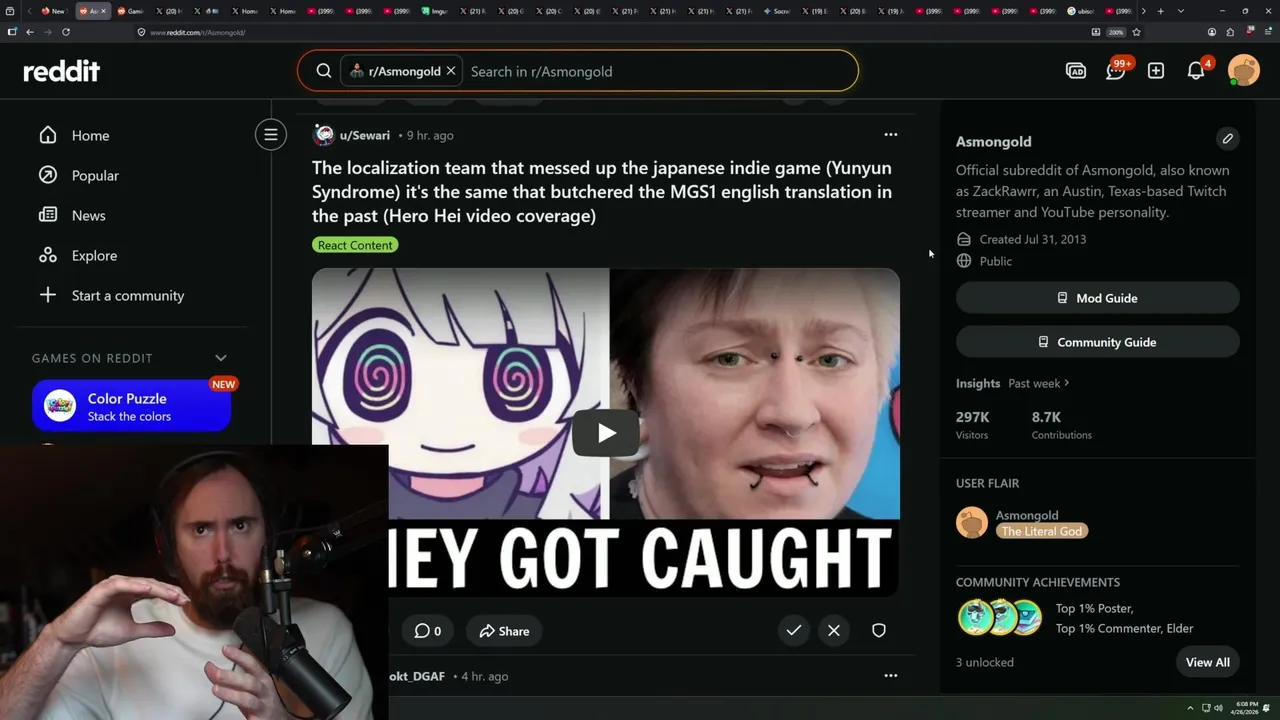Open the Community Guide button

1098,342
